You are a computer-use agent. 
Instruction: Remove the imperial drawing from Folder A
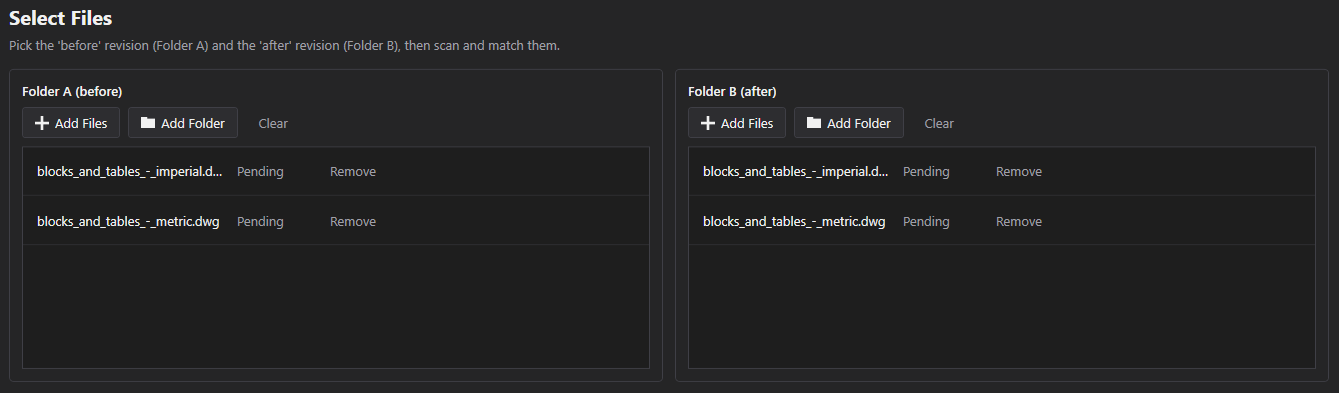point(353,172)
